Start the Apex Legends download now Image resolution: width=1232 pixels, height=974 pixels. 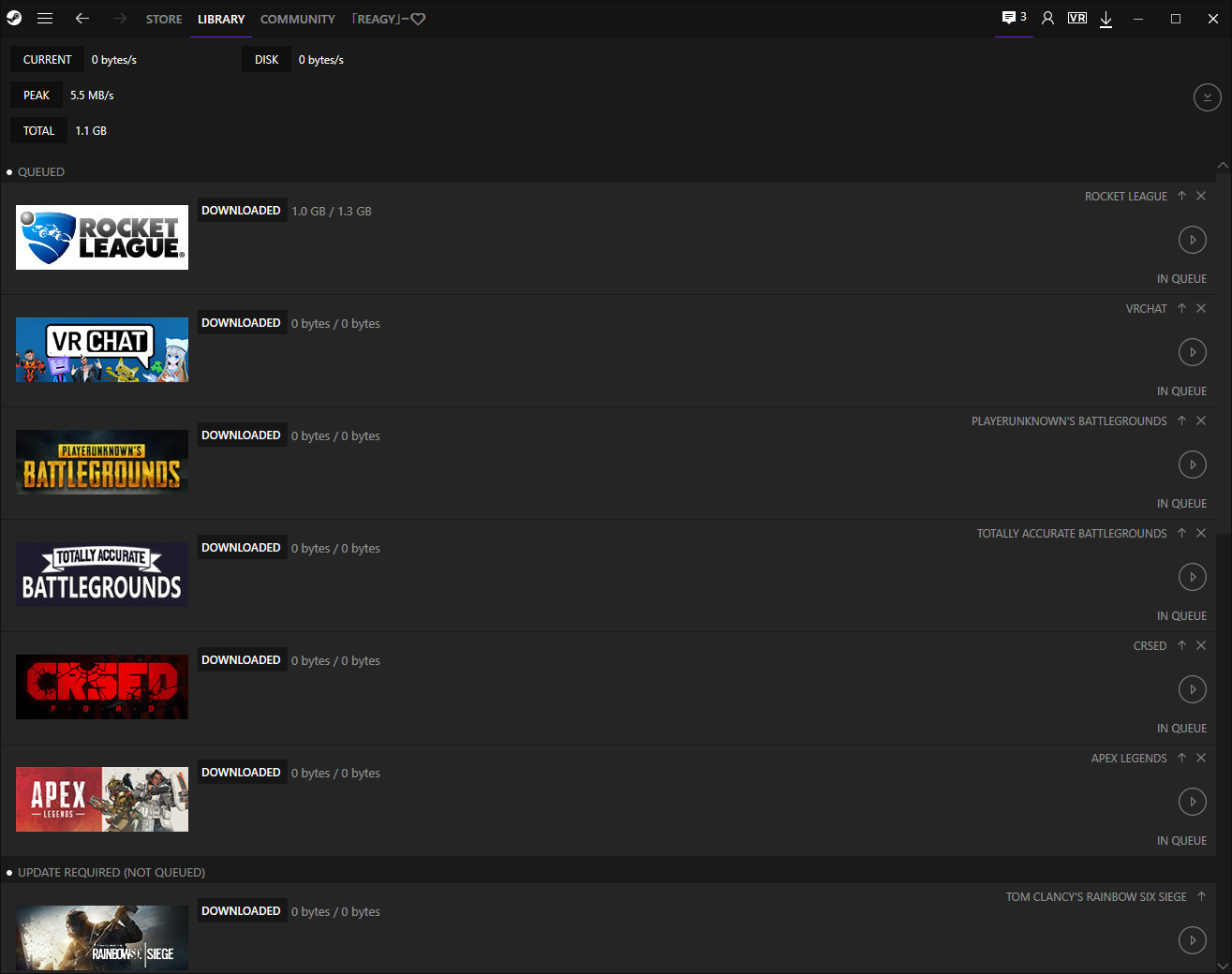[1193, 802]
